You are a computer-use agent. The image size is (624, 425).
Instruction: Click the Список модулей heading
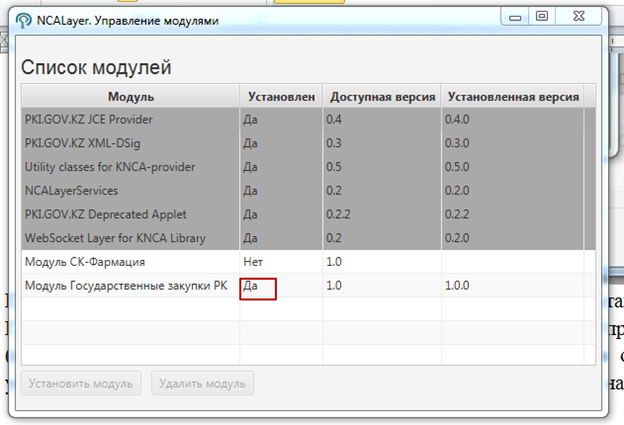pyautogui.click(x=96, y=67)
